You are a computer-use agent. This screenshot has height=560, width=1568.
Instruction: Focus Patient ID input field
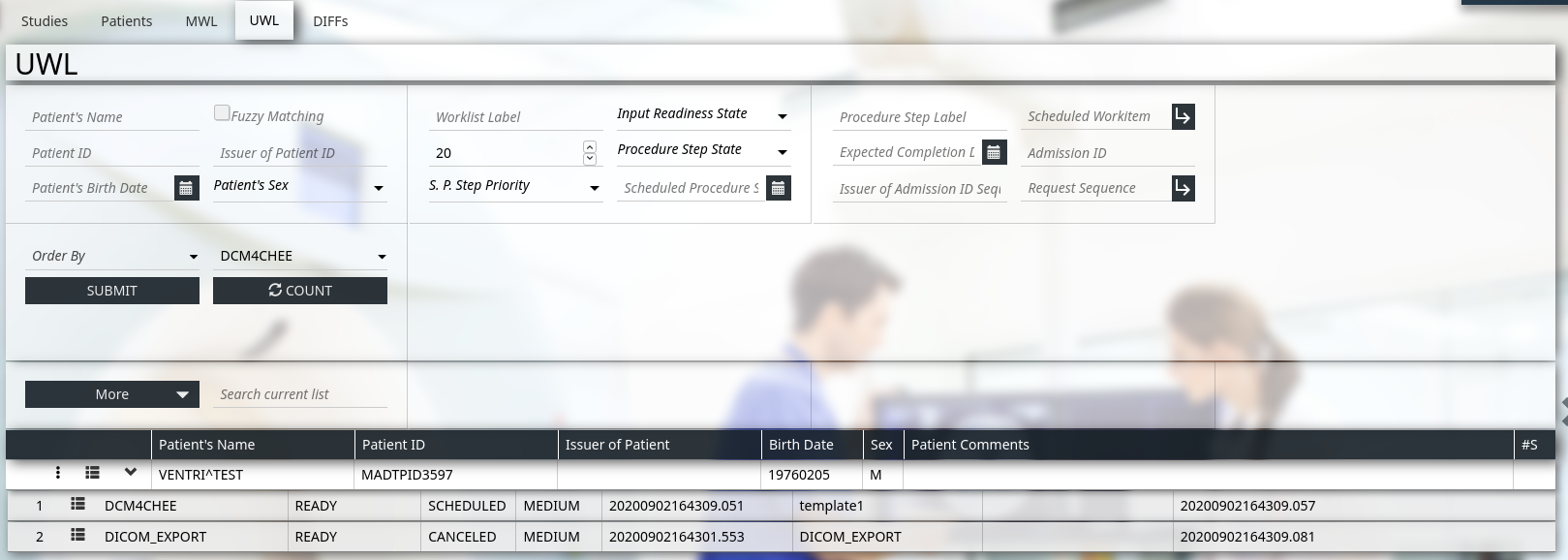click(112, 153)
